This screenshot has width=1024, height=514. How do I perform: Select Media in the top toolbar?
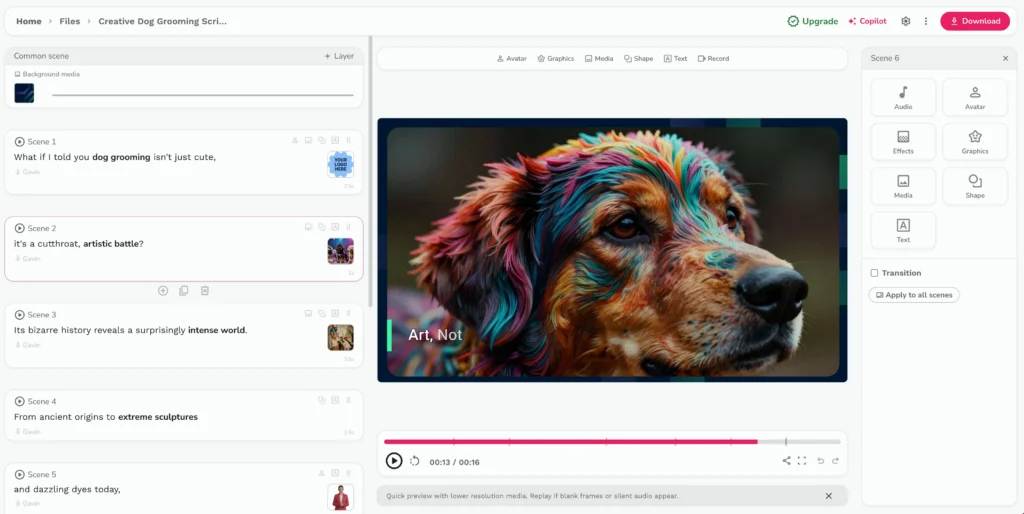(x=599, y=58)
